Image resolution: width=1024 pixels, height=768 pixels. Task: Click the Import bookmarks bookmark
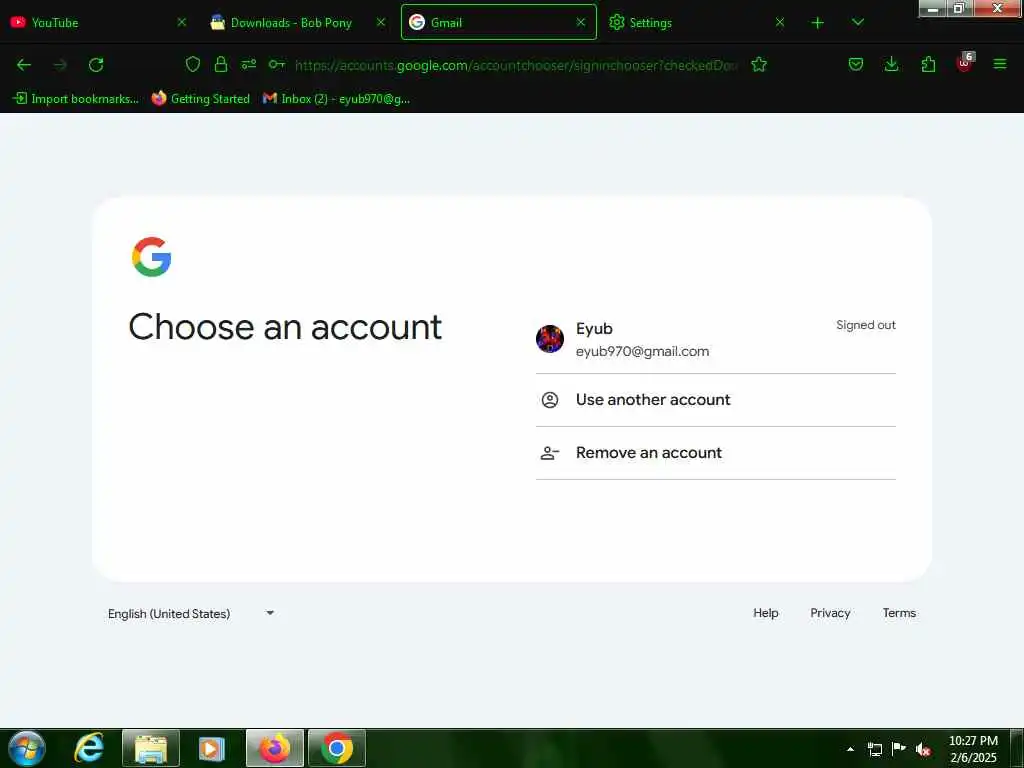[x=76, y=99]
